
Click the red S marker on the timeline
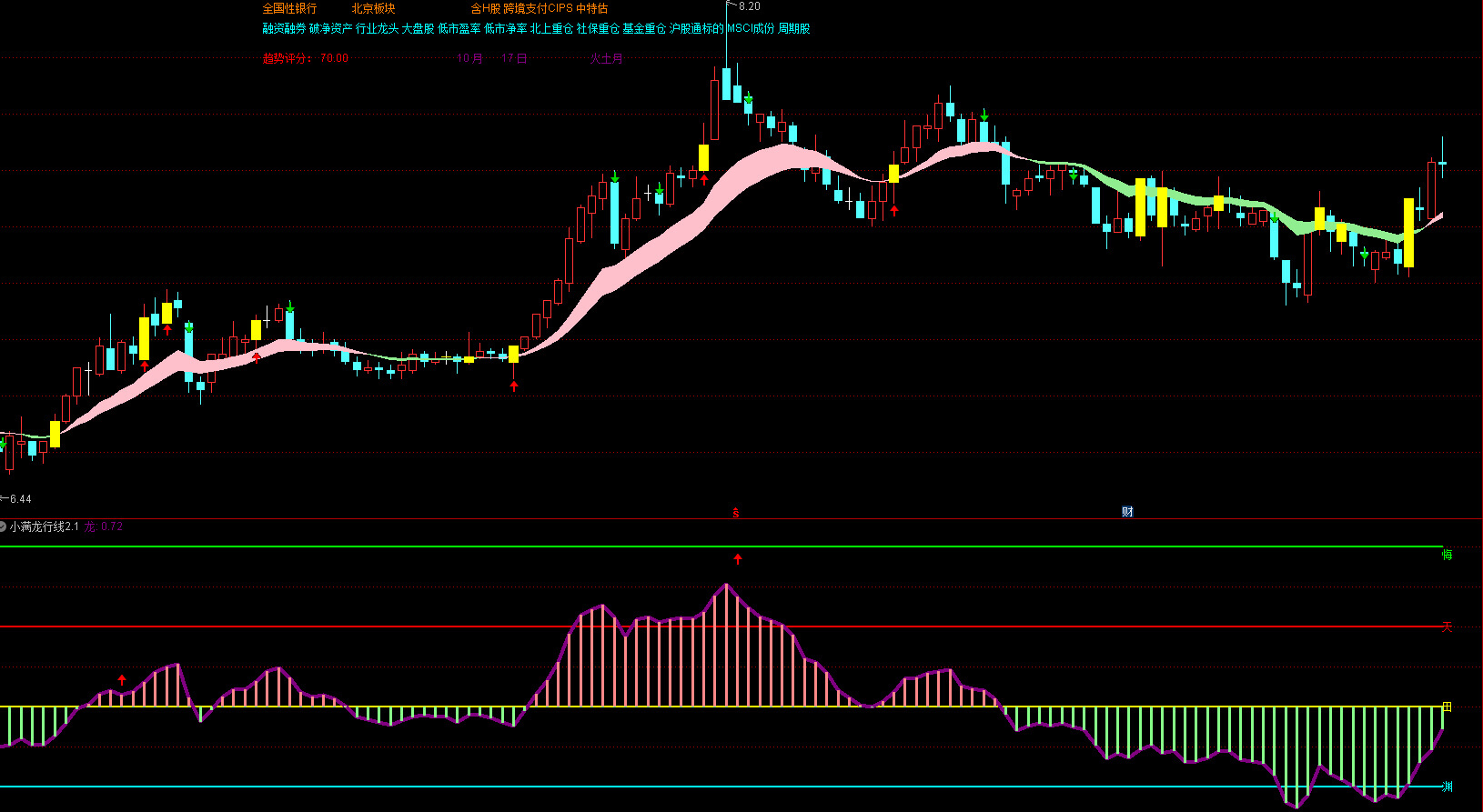click(x=736, y=513)
